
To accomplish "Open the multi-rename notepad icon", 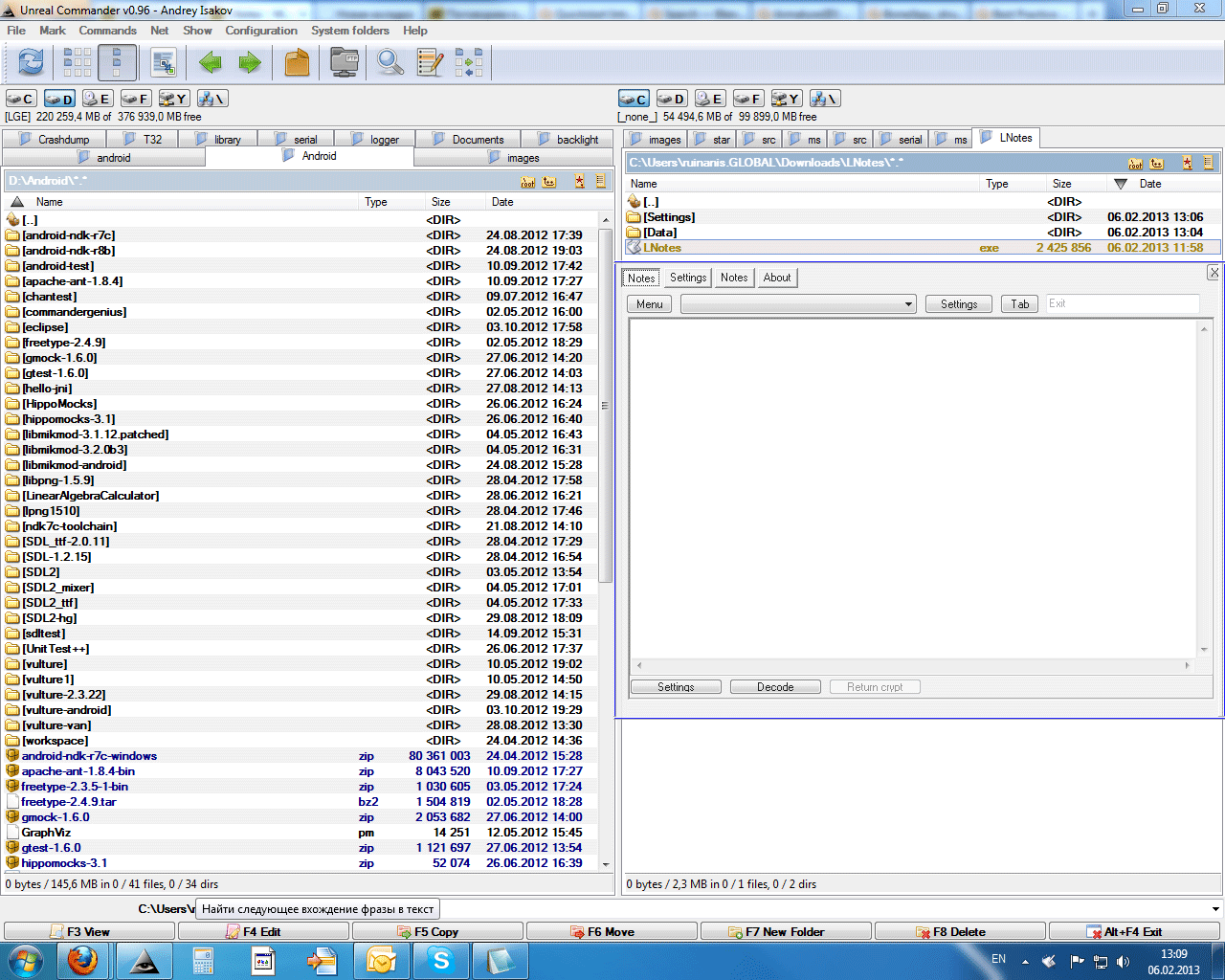I will click(431, 63).
